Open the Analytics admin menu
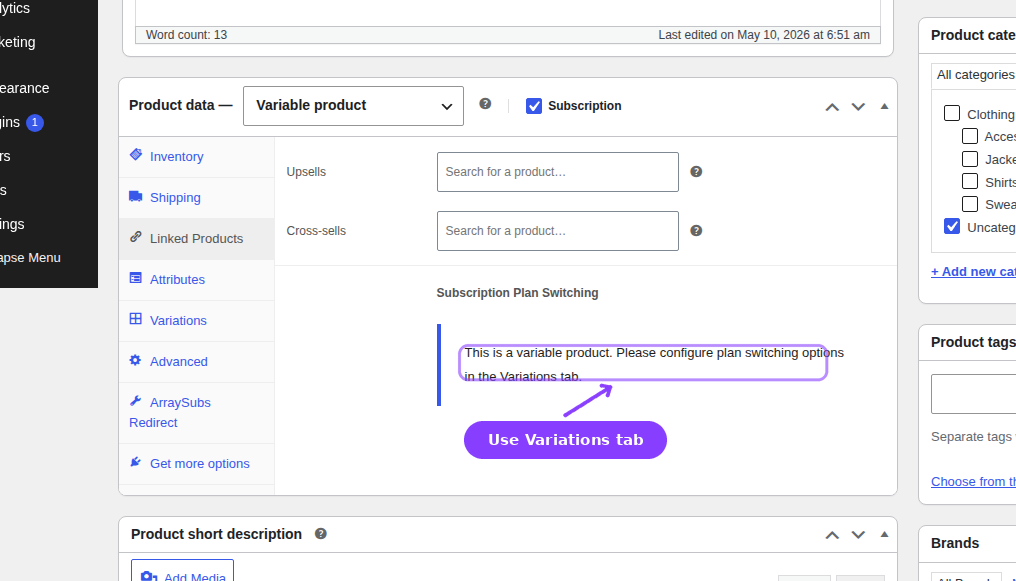 pyautogui.click(x=15, y=8)
